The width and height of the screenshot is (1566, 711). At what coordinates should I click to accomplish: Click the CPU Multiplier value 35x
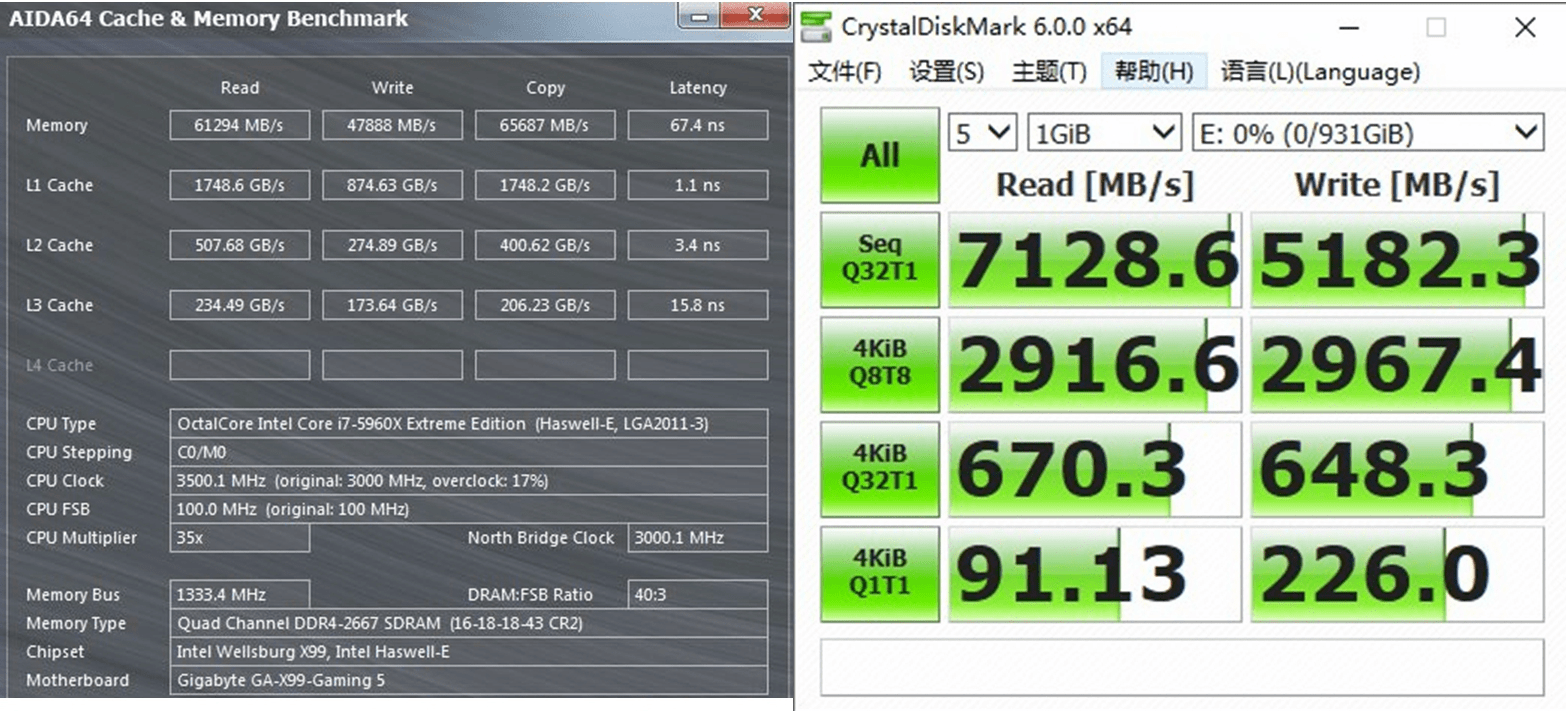click(239, 538)
